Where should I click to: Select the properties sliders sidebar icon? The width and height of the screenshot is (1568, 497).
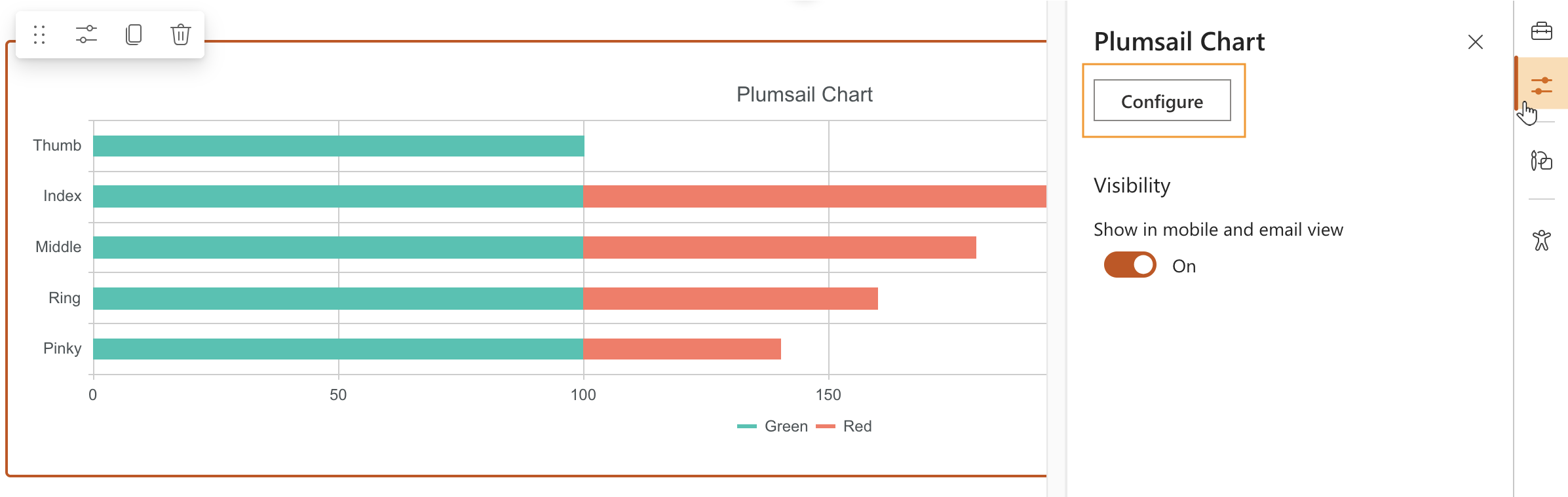(x=1542, y=85)
